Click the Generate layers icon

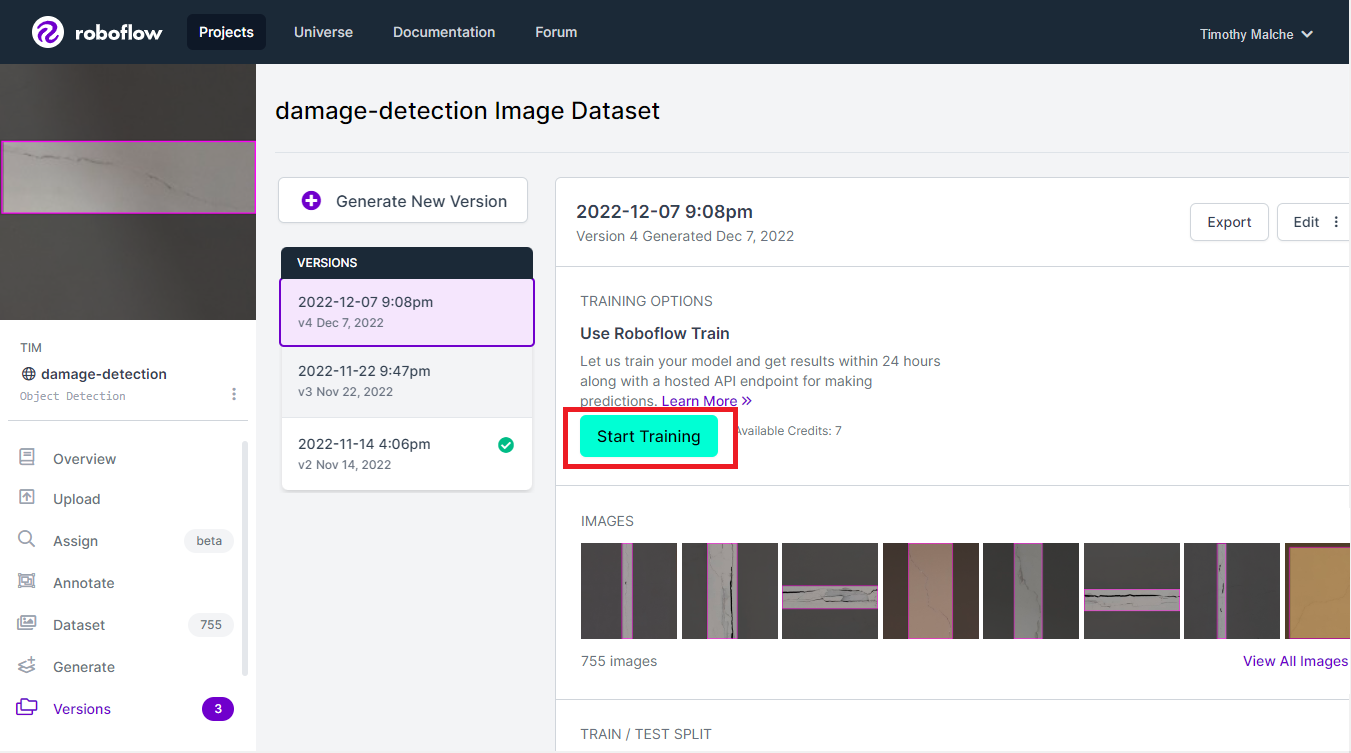click(x=27, y=665)
